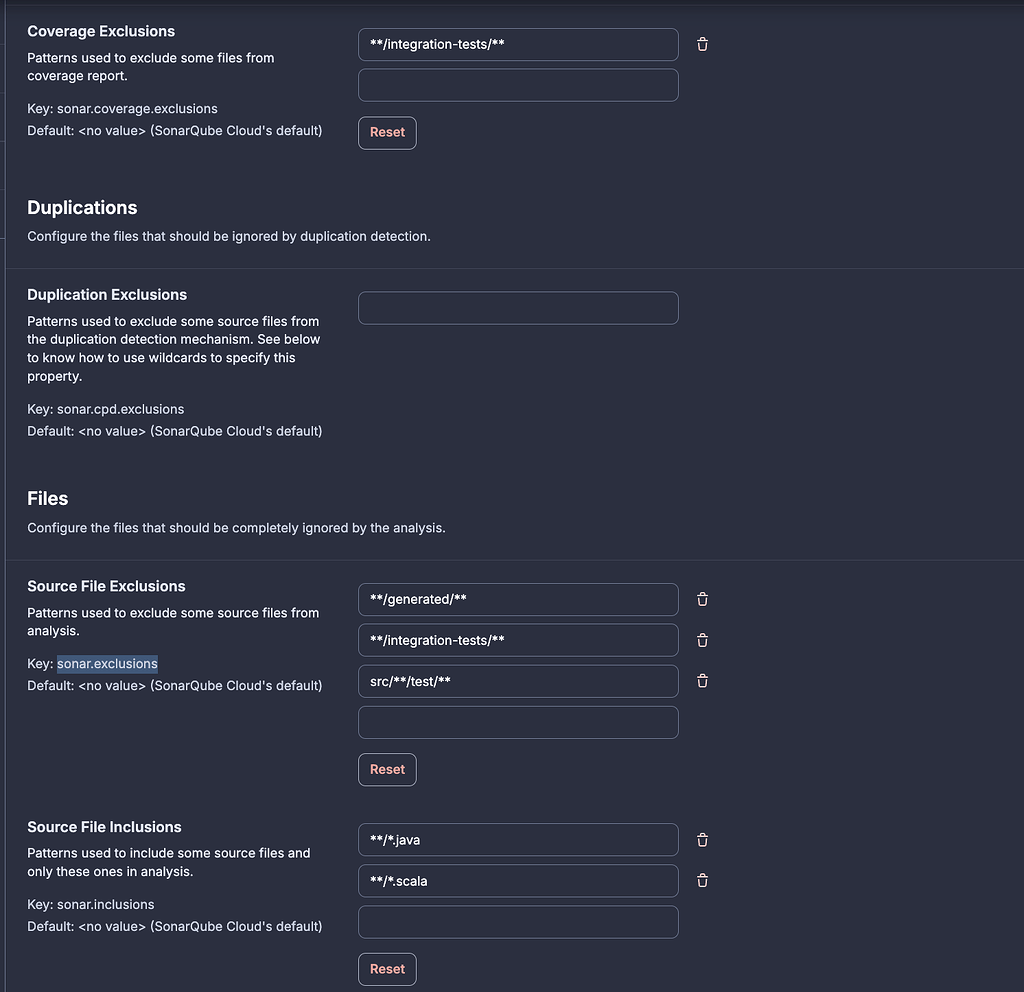This screenshot has height=992, width=1024.
Task: Delete the **/*.java source inclusion pattern
Action: point(702,840)
